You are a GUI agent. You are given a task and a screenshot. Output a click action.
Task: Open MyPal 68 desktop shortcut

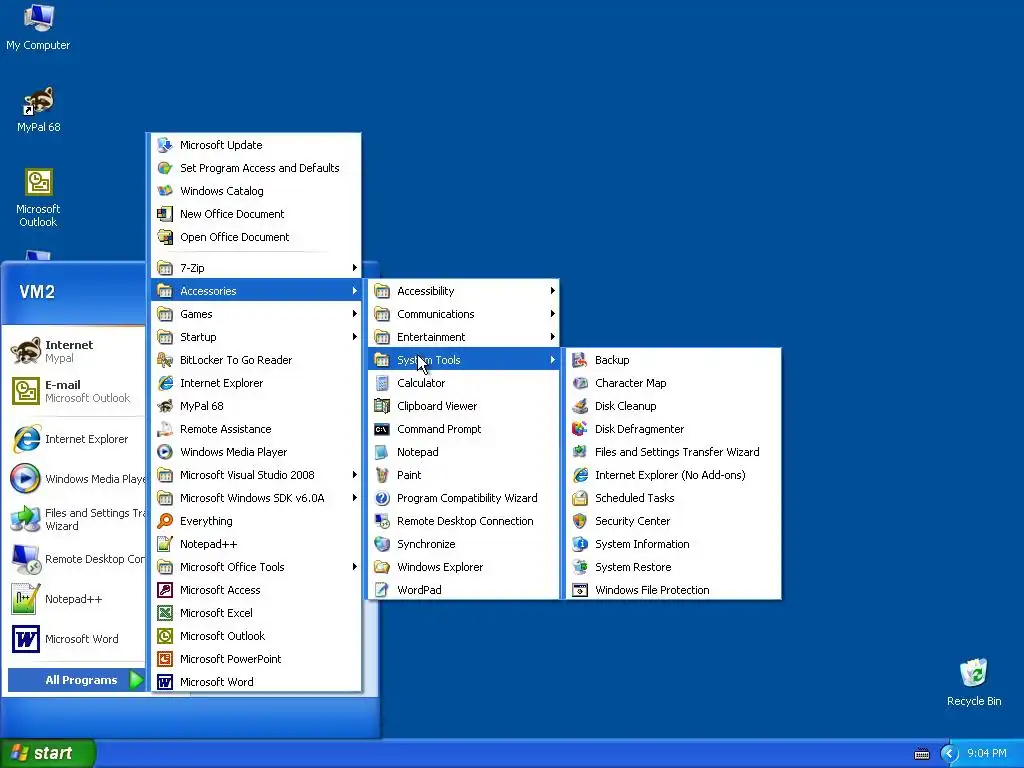pos(38,110)
